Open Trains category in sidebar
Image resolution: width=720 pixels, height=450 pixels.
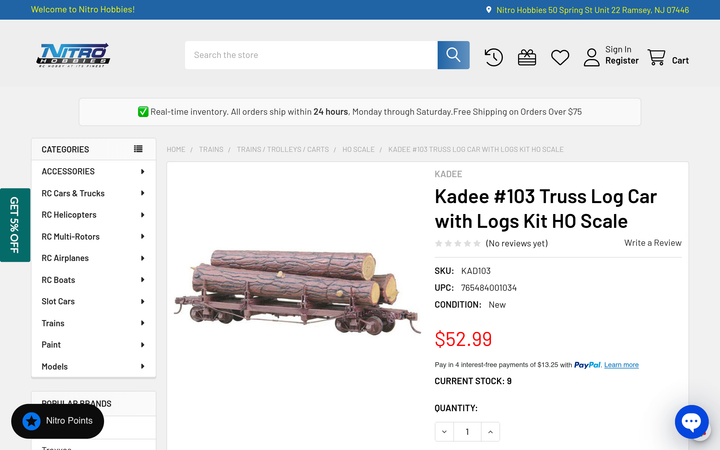[x=53, y=323]
